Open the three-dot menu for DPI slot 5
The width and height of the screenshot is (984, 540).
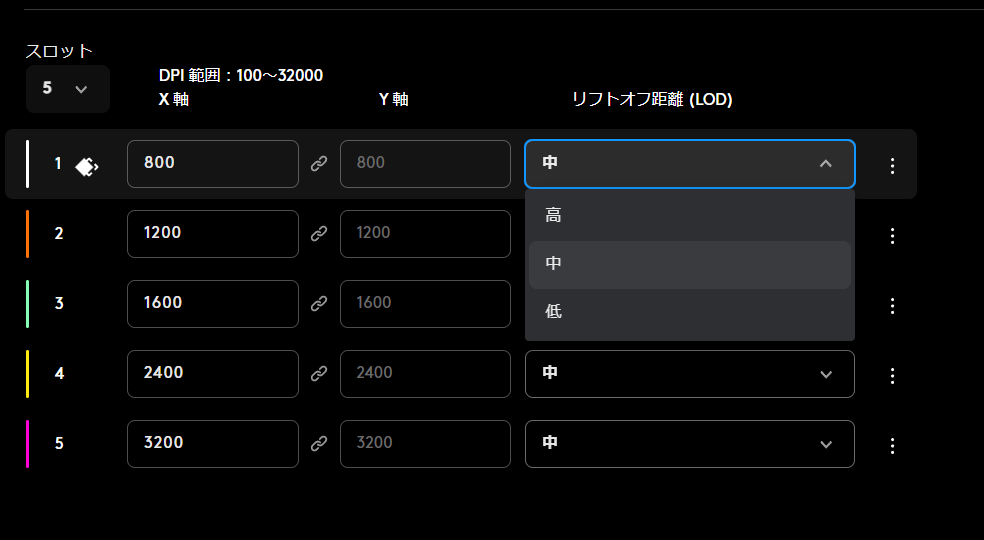893,446
